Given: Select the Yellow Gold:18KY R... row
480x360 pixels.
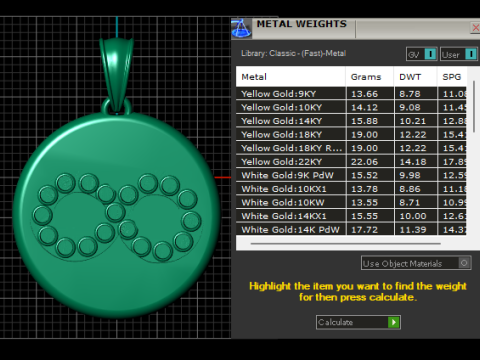Looking at the screenshot, I should click(351, 148).
